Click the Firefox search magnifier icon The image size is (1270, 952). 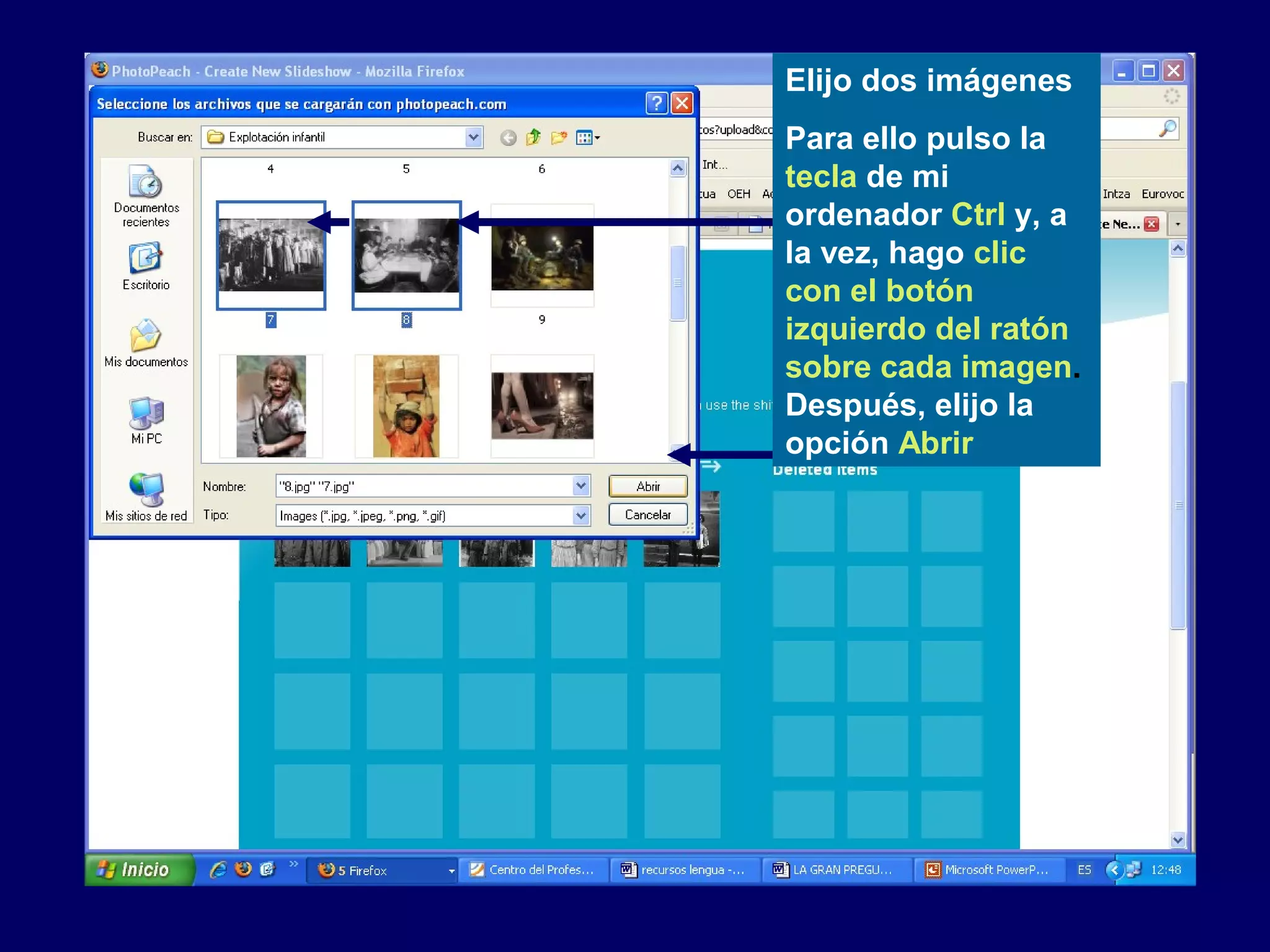point(1168,129)
